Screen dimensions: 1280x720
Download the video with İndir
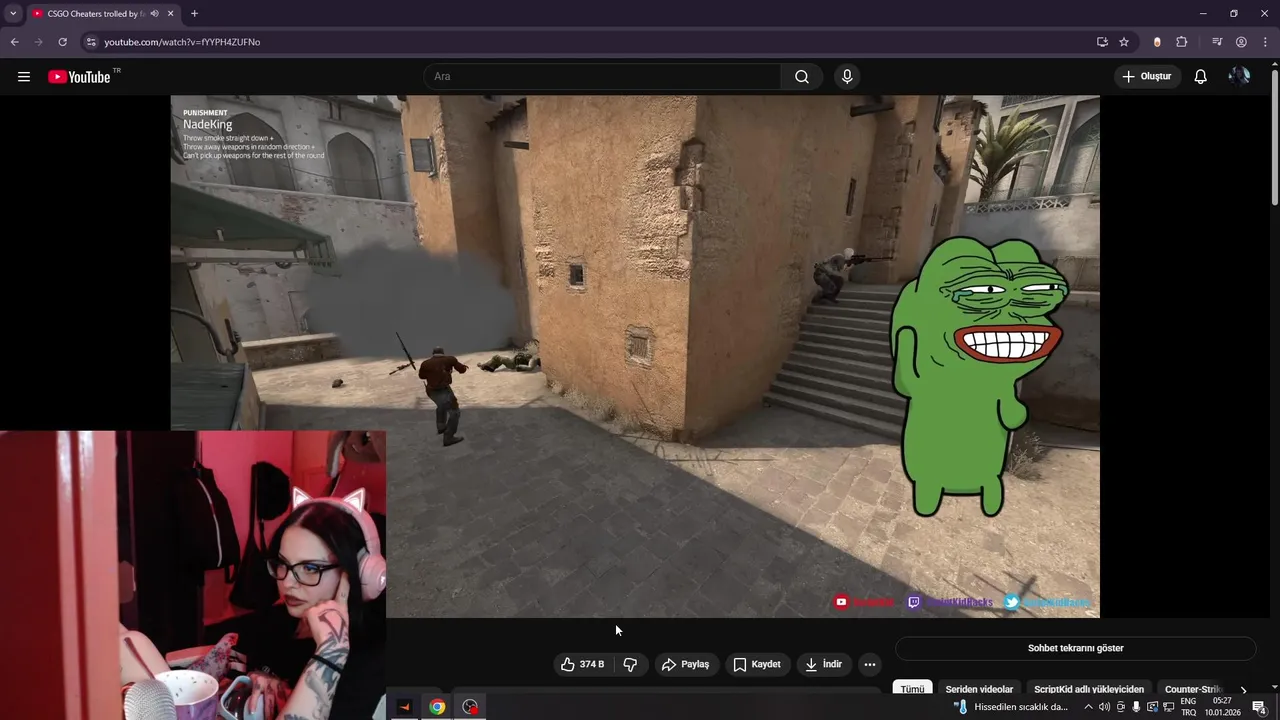coord(825,664)
